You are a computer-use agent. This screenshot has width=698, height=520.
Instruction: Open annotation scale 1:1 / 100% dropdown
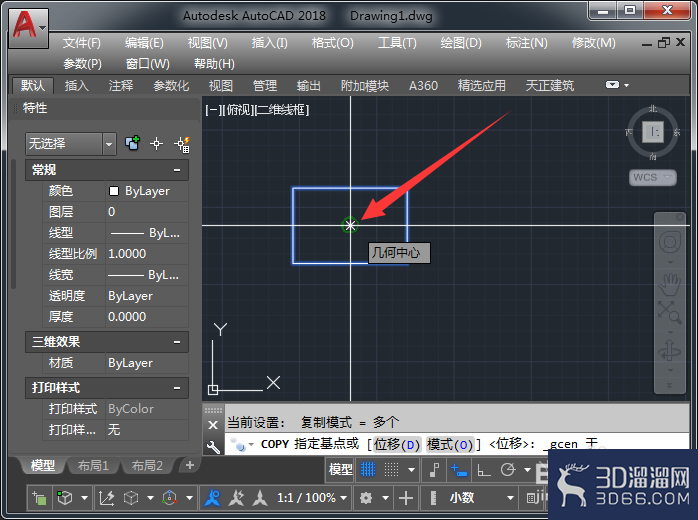pos(312,498)
